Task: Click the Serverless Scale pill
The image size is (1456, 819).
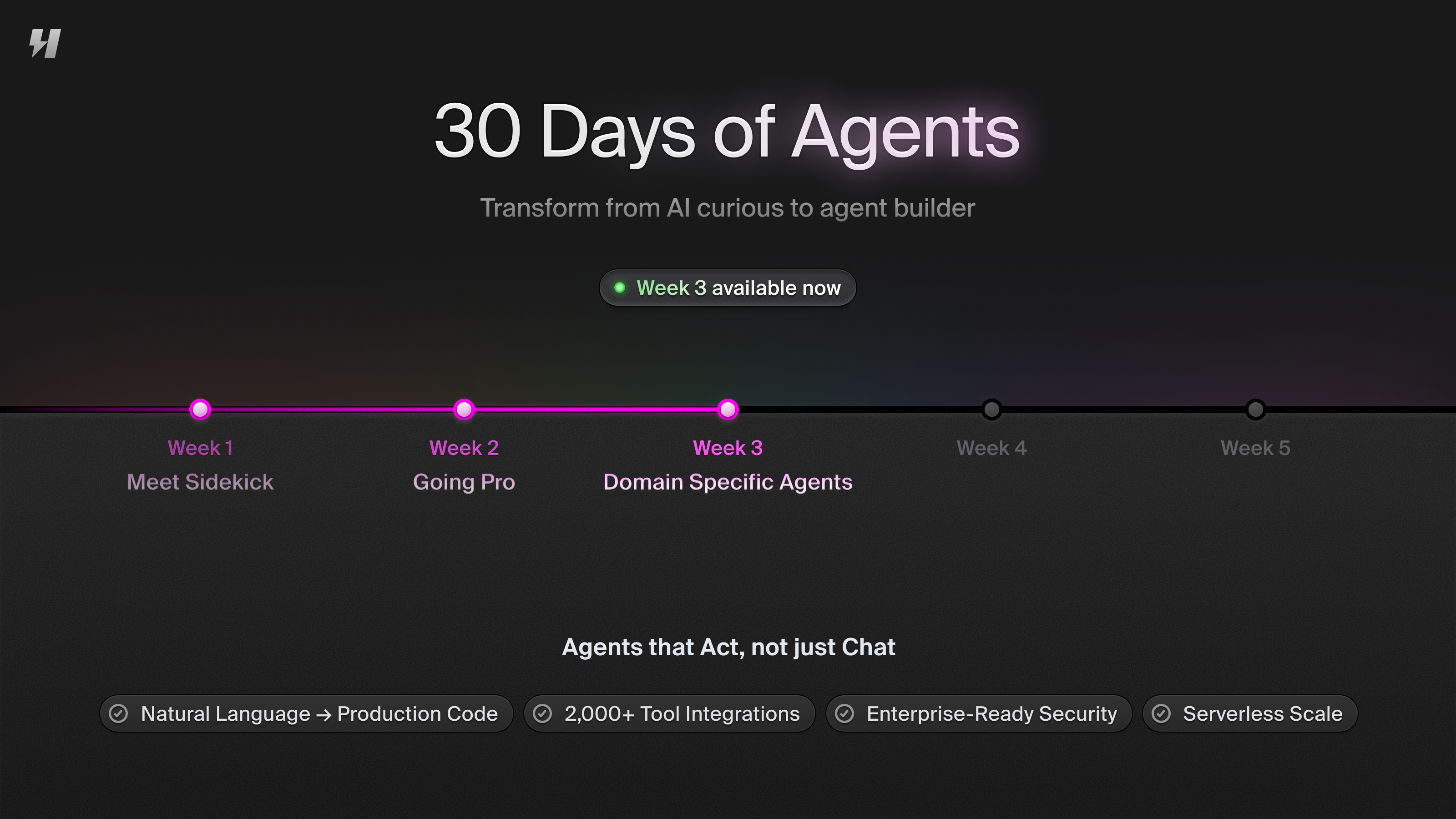Action: [1250, 713]
